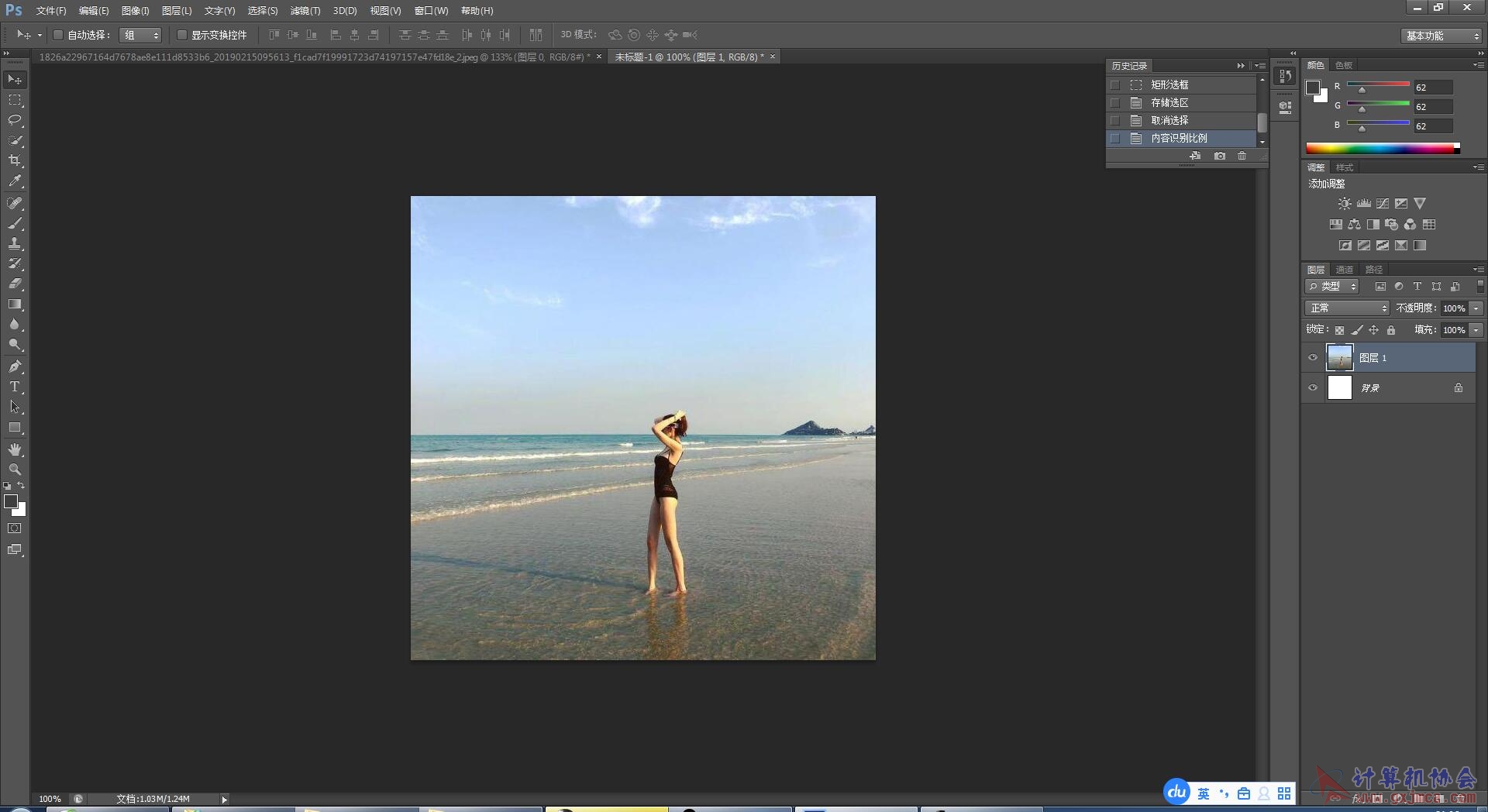
Task: Delete current history state trash icon
Action: (1242, 156)
